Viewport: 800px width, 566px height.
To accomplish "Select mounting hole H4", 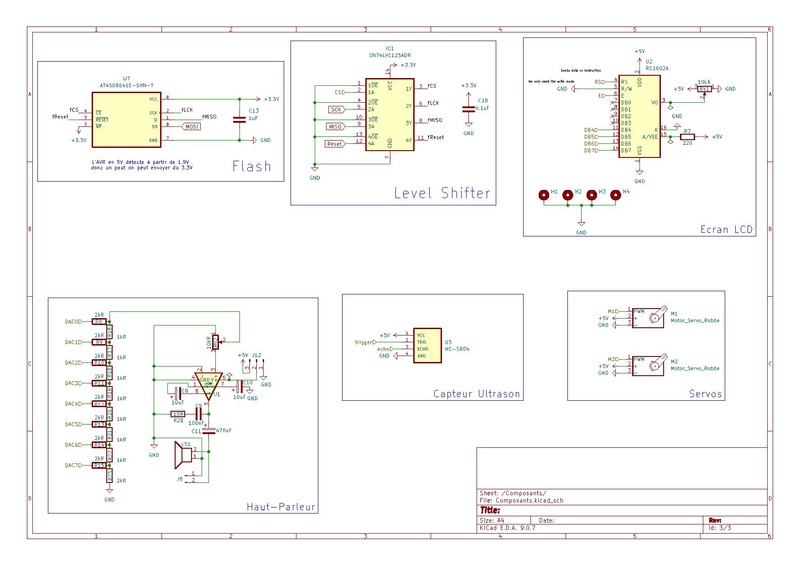I will click(615, 194).
